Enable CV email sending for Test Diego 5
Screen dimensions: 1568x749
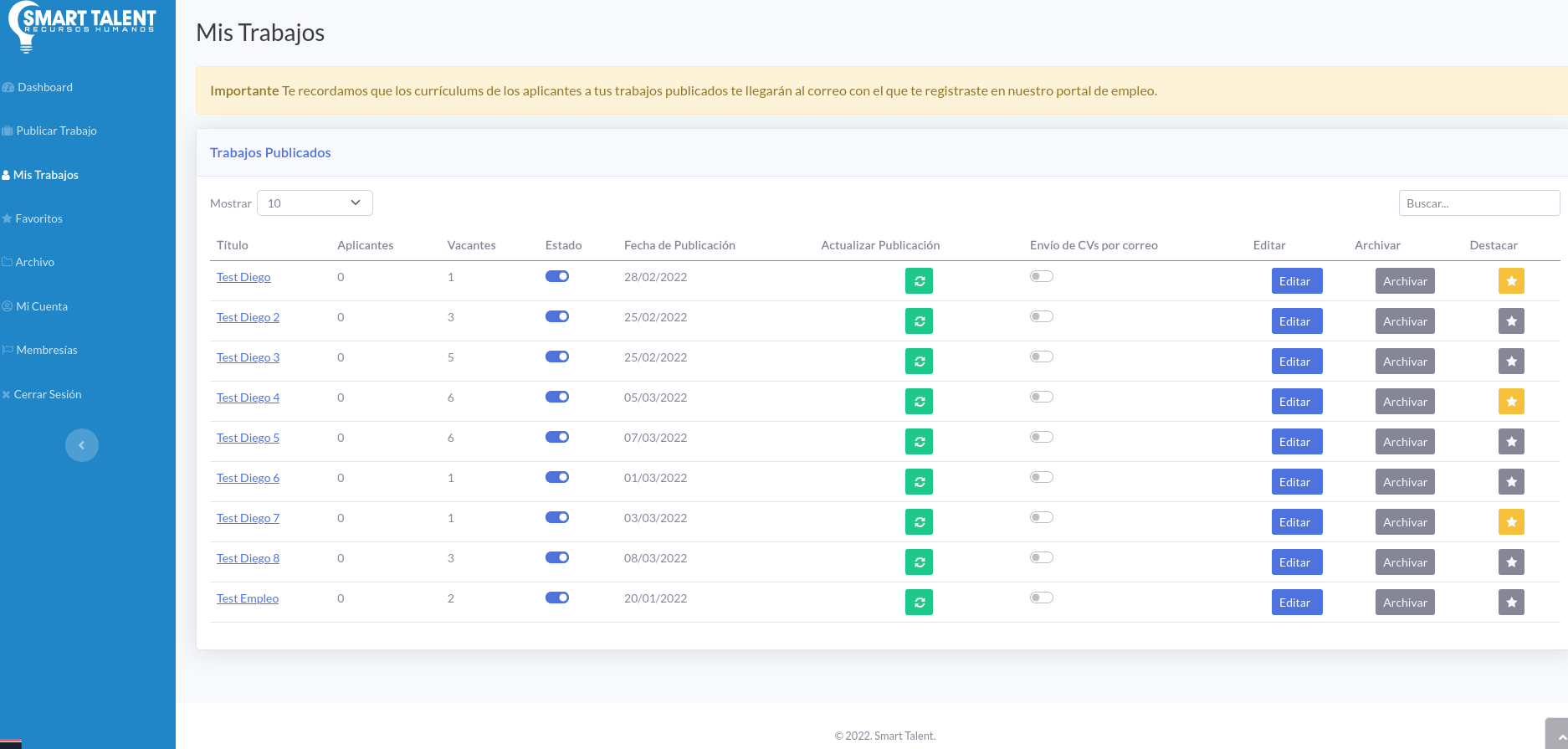pos(1042,437)
